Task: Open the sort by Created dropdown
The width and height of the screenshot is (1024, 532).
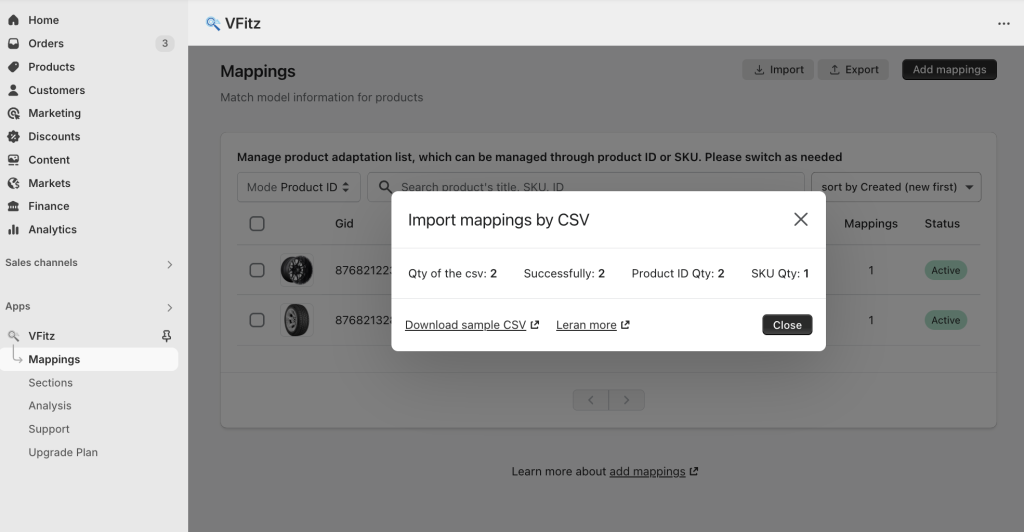Action: point(896,187)
